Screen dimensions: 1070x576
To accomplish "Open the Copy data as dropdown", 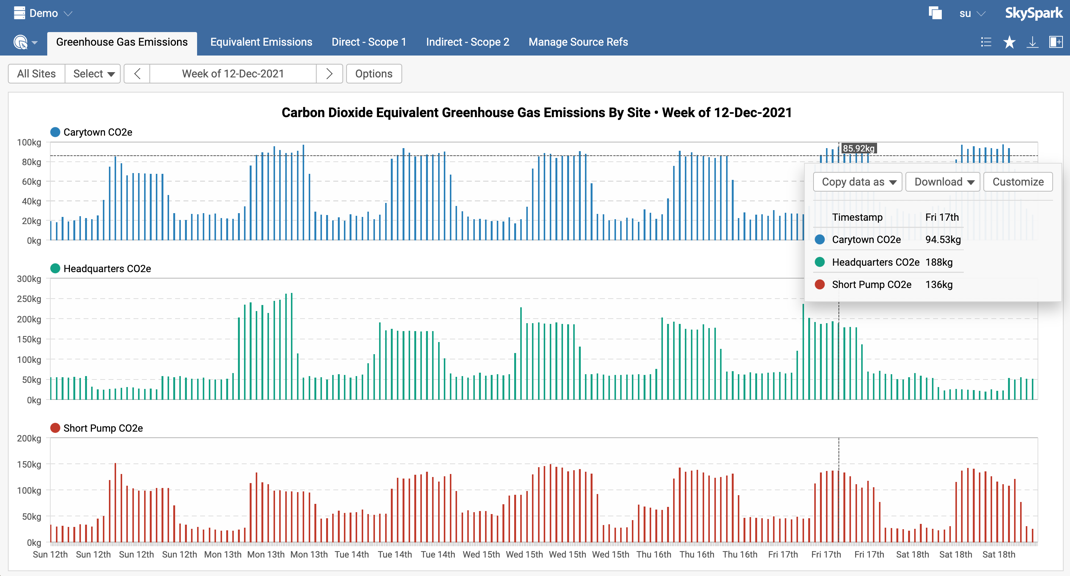I will point(858,182).
